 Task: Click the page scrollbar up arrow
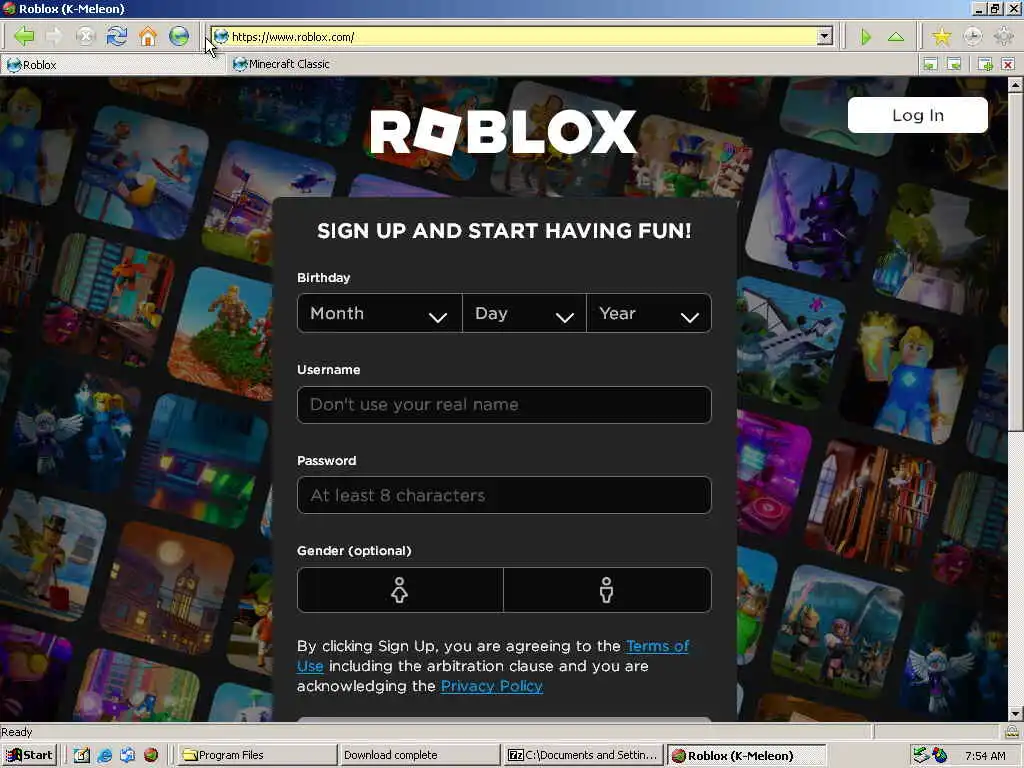pyautogui.click(x=1016, y=85)
